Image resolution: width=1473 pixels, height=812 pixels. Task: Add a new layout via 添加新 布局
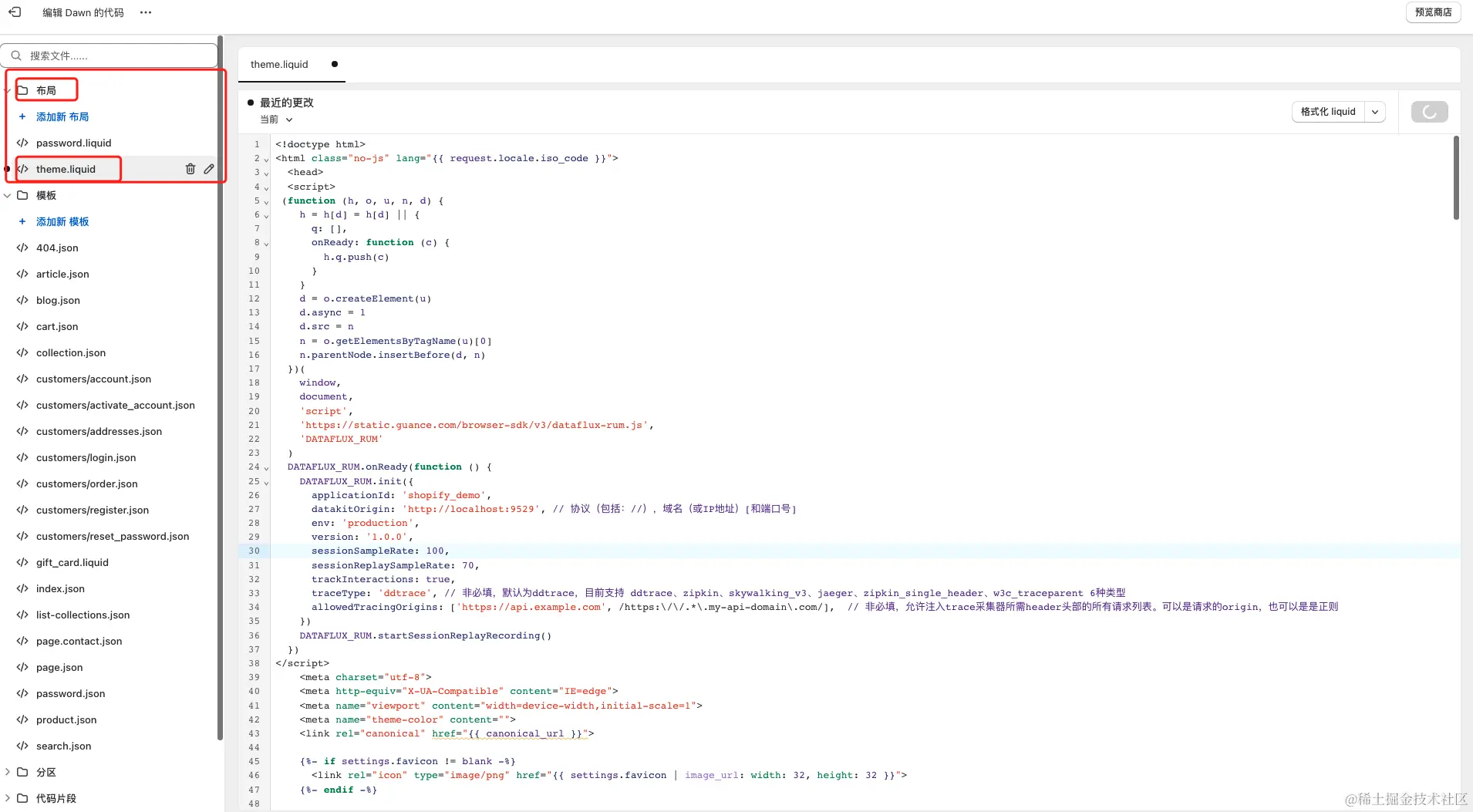click(62, 117)
